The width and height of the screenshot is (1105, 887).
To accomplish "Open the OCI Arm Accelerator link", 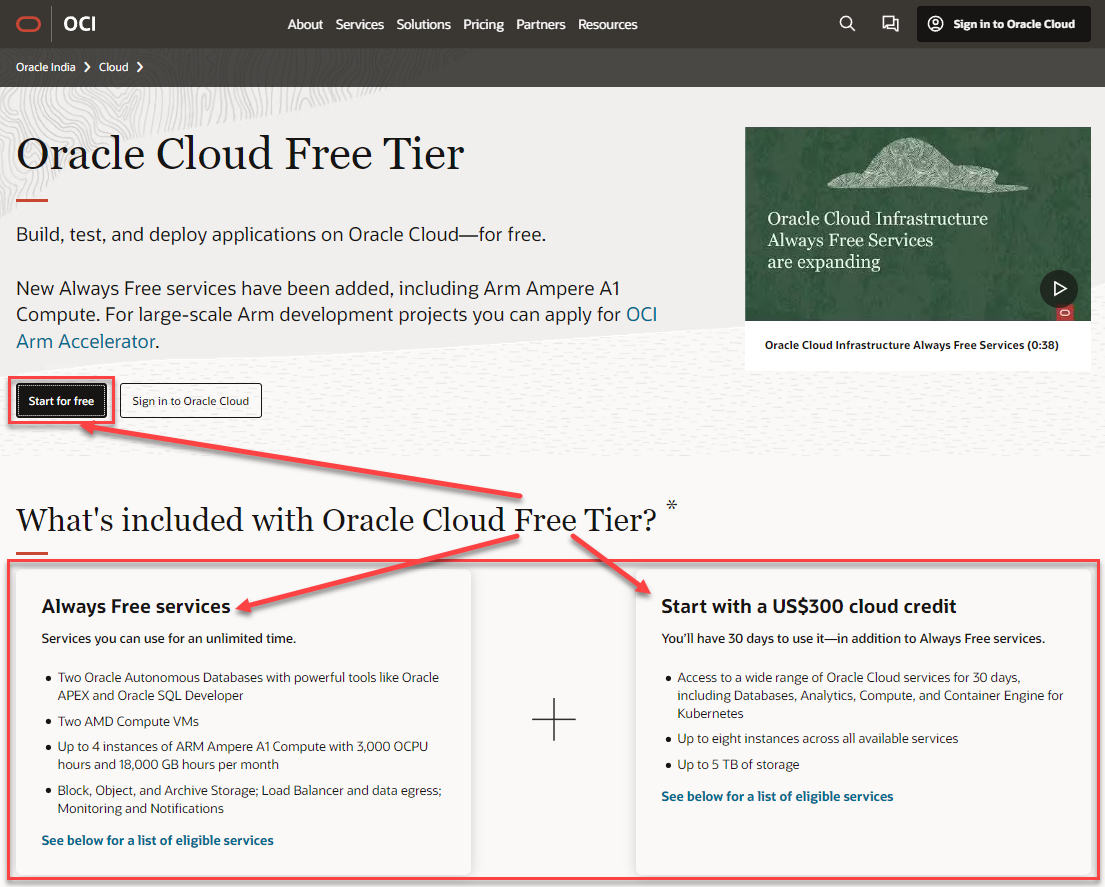I will (x=337, y=328).
